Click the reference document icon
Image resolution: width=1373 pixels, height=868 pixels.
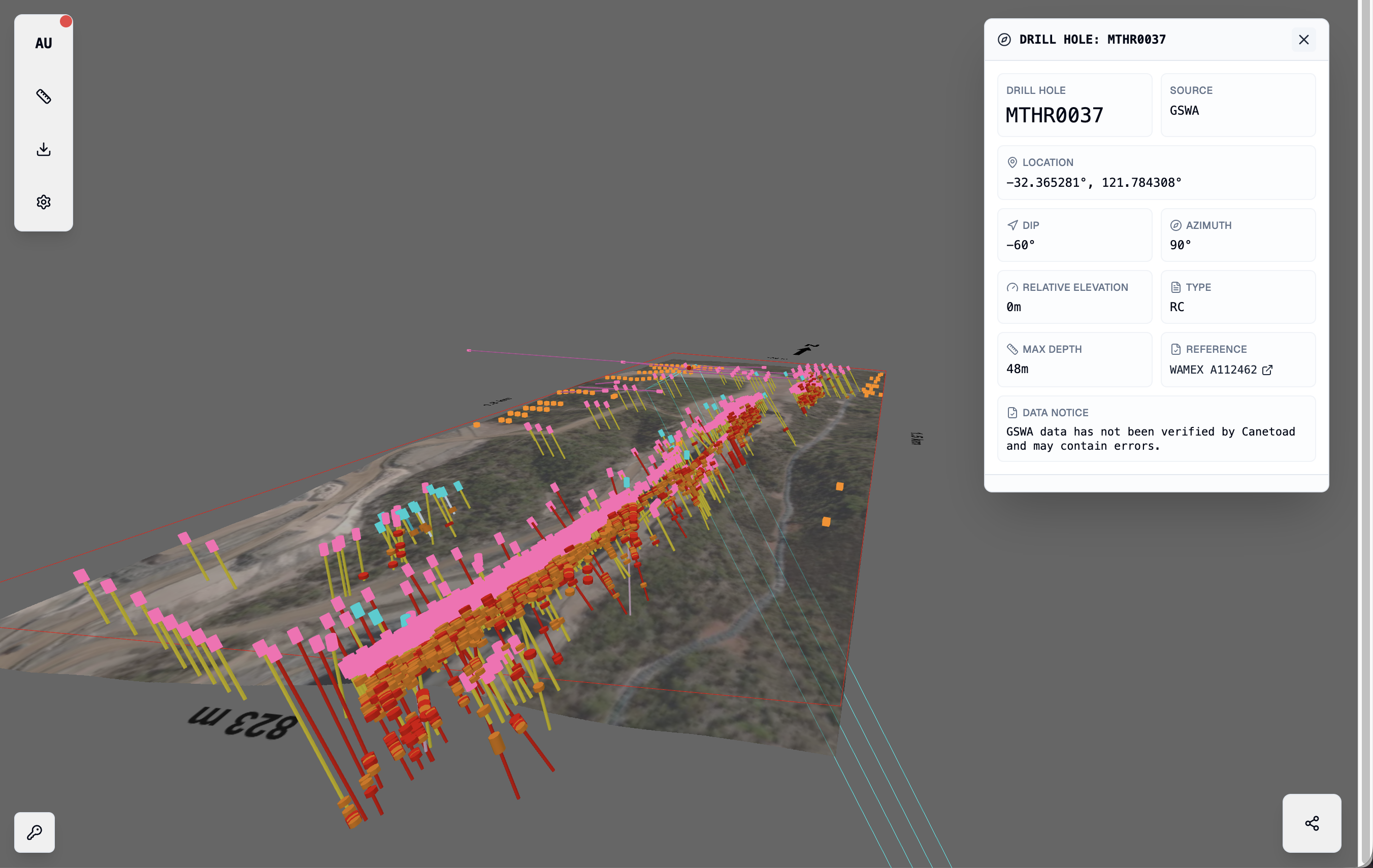pos(1175,349)
